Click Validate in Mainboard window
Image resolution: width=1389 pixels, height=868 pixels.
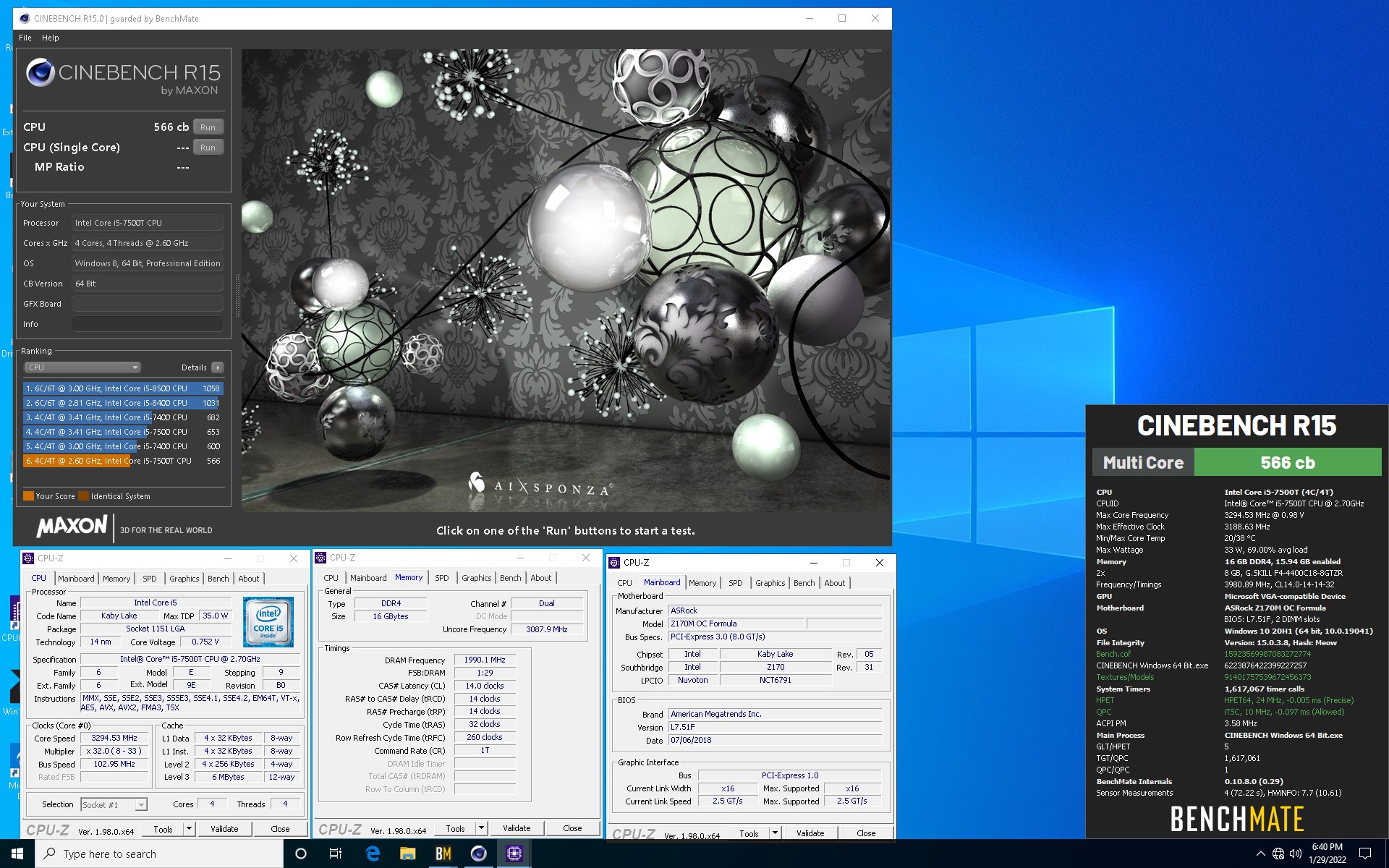(810, 833)
